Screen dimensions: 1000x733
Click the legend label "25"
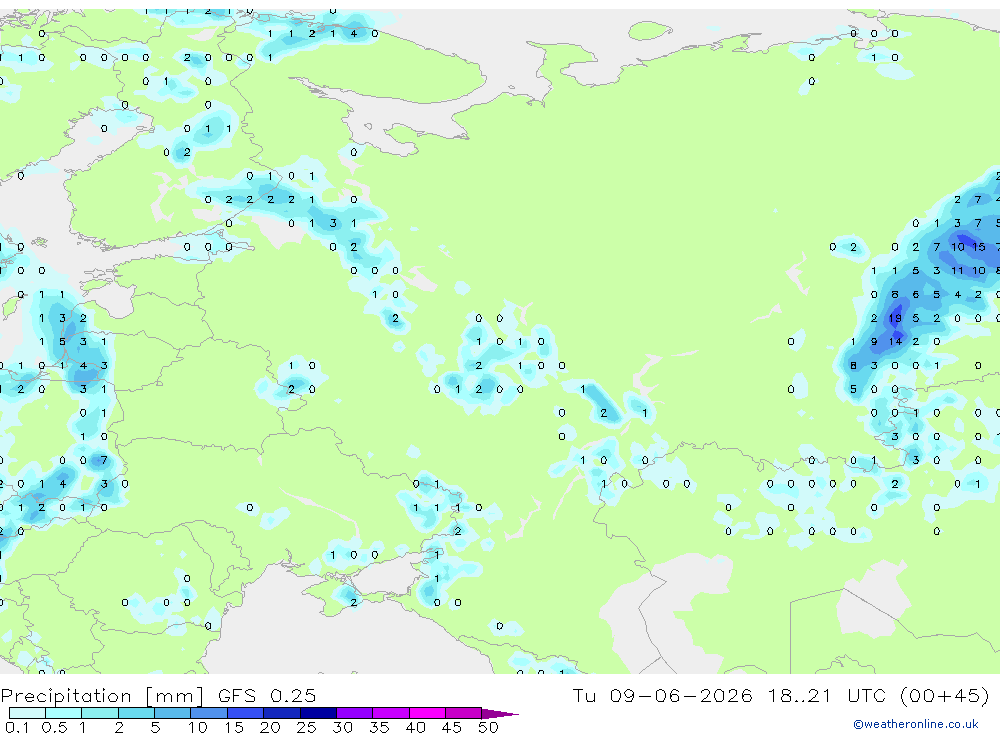[x=306, y=727]
